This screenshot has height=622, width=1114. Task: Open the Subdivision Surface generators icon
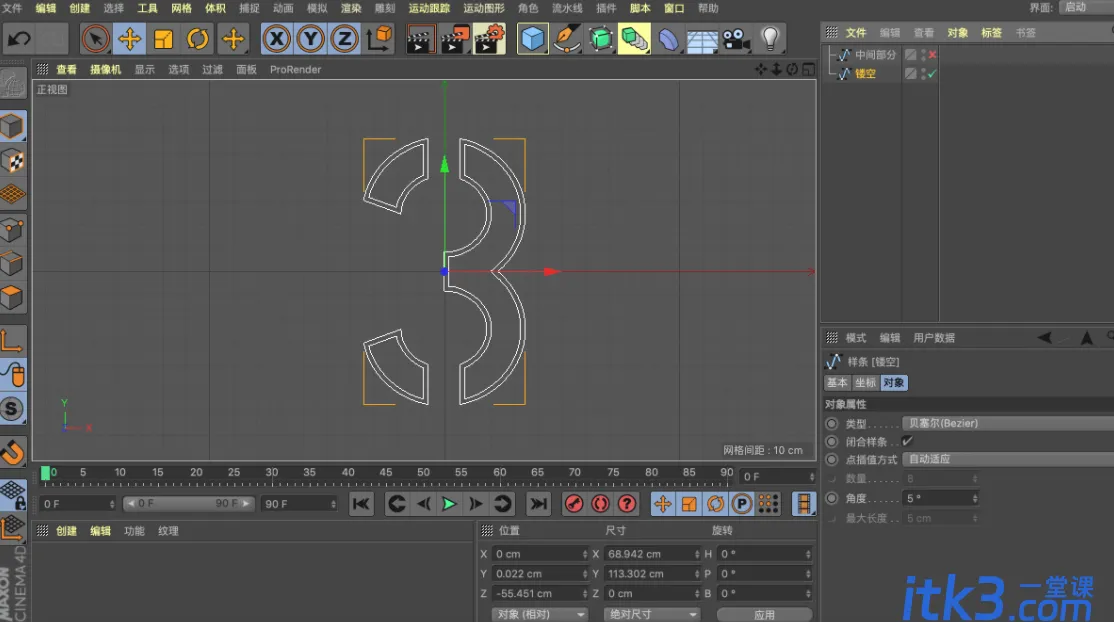click(x=600, y=38)
